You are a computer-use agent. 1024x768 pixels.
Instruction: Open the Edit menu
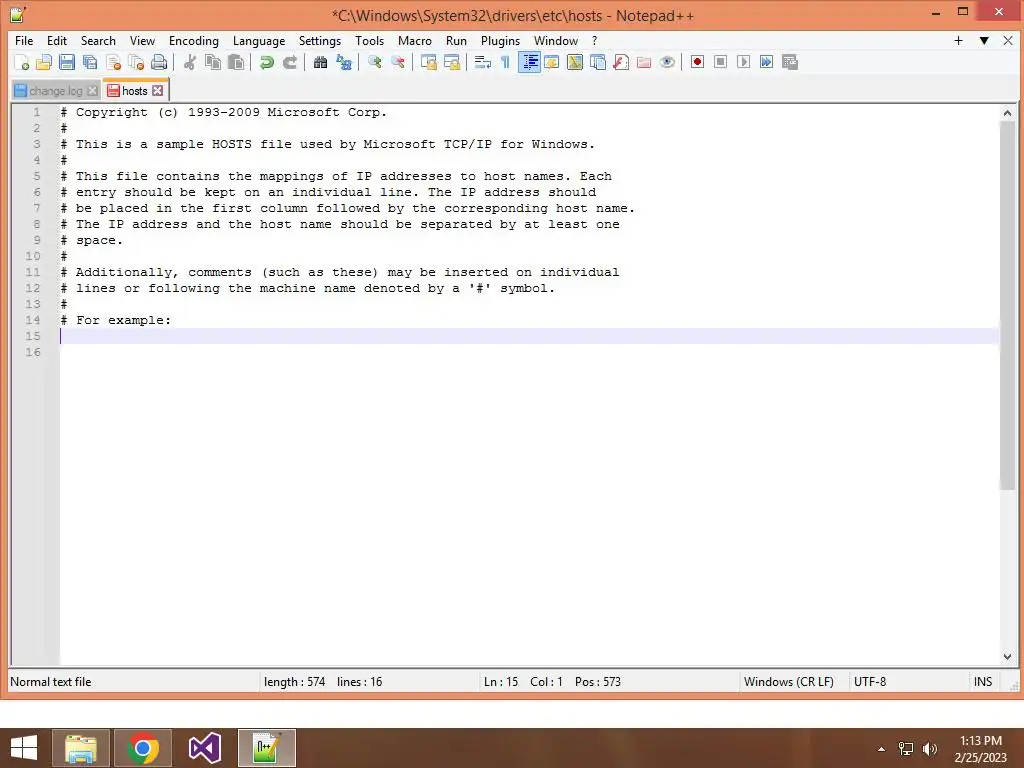click(57, 40)
